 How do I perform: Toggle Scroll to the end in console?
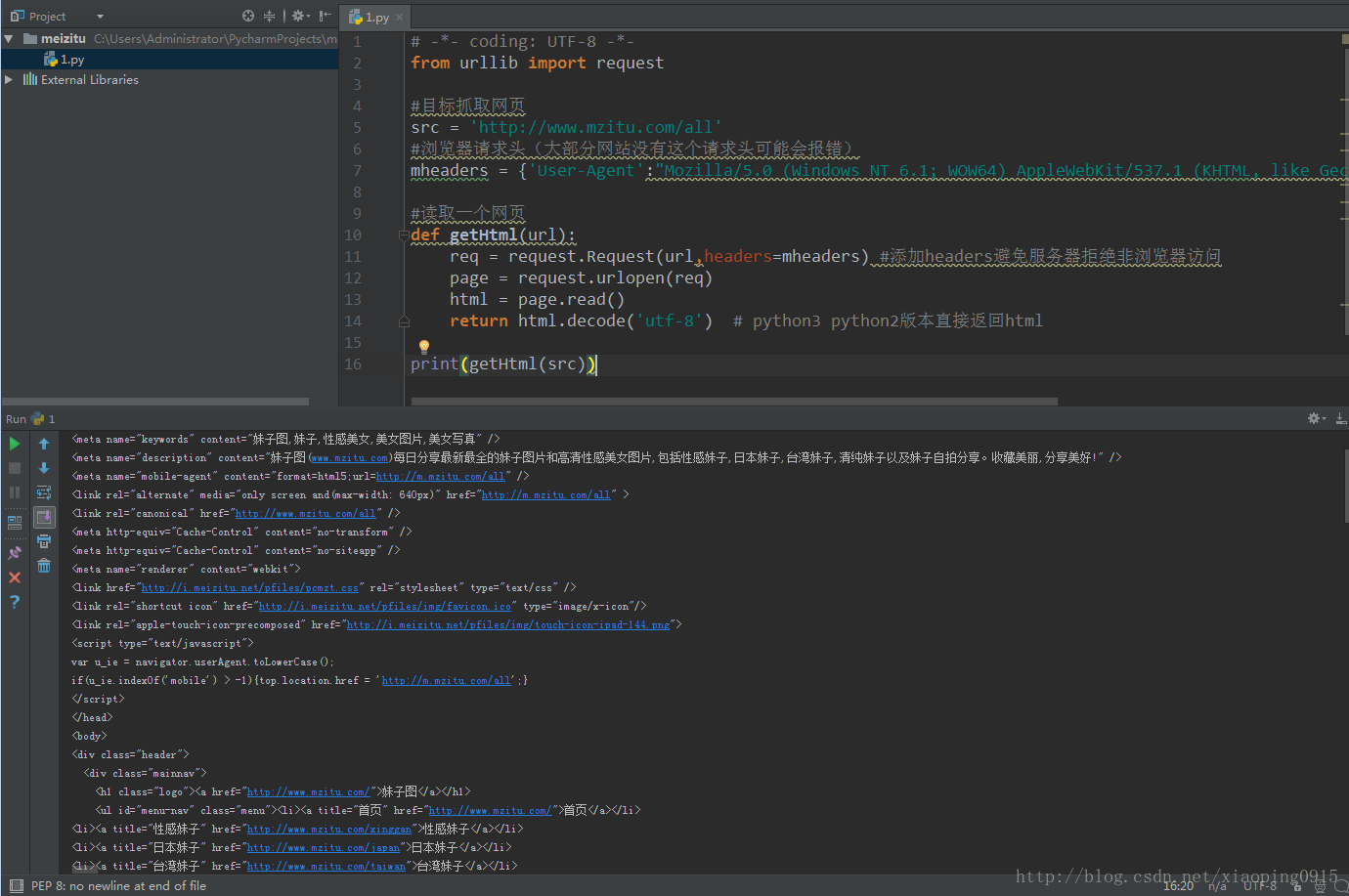point(44,517)
